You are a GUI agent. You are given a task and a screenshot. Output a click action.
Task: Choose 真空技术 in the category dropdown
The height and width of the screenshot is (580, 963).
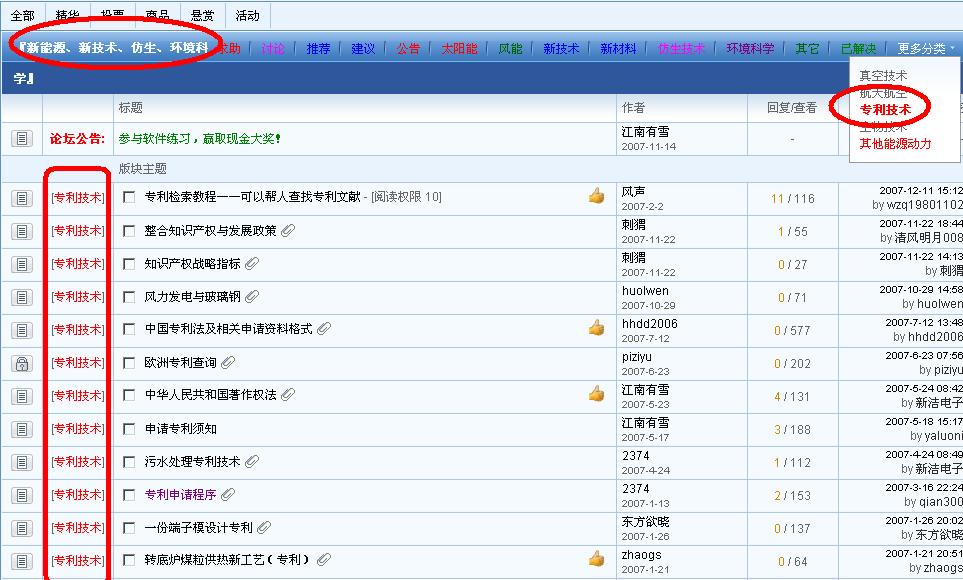pyautogui.click(x=883, y=76)
